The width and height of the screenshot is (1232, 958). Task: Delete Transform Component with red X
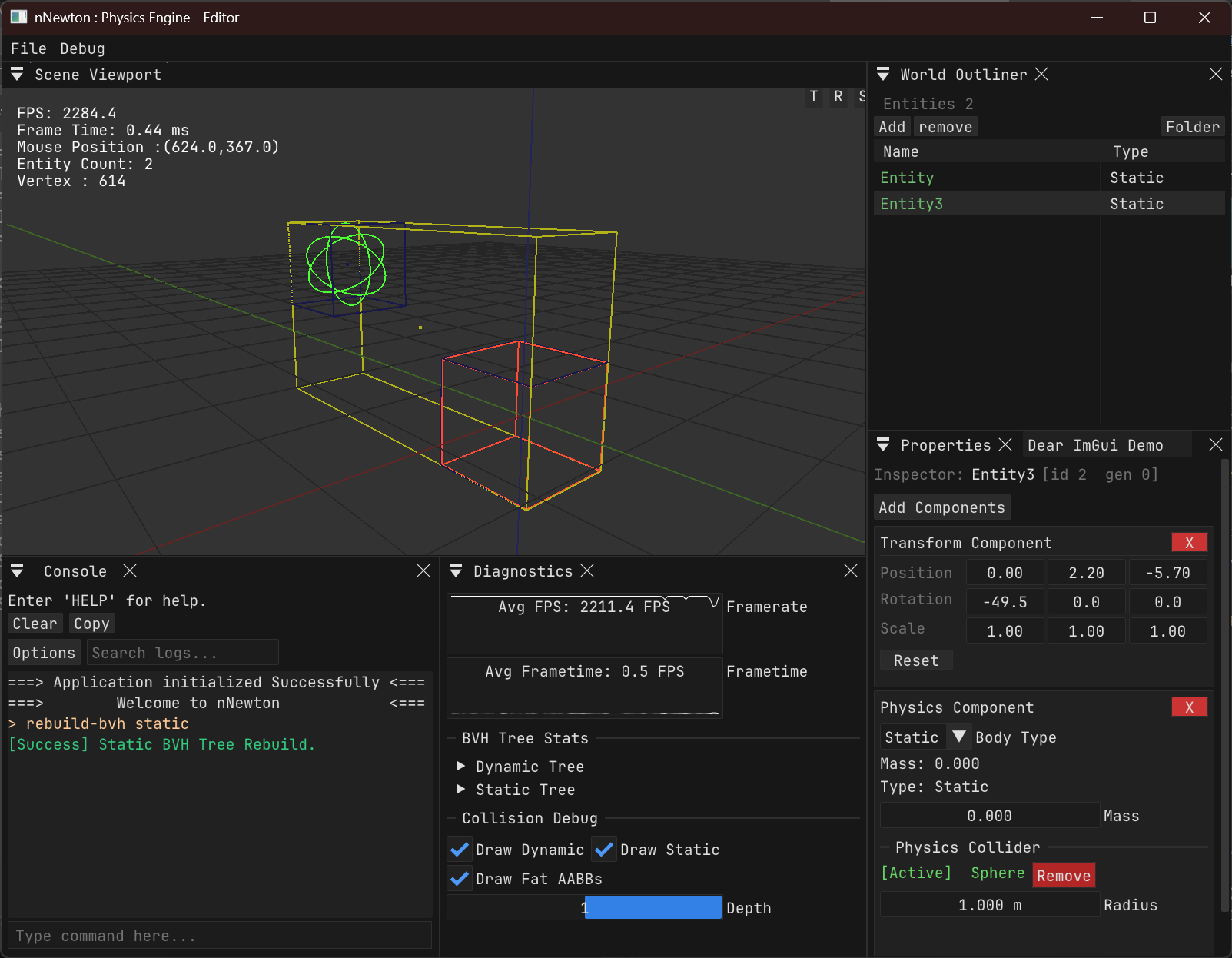[1189, 543]
